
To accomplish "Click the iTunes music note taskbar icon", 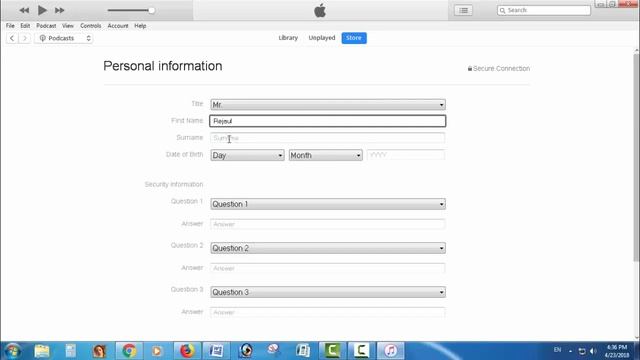I will coord(391,351).
